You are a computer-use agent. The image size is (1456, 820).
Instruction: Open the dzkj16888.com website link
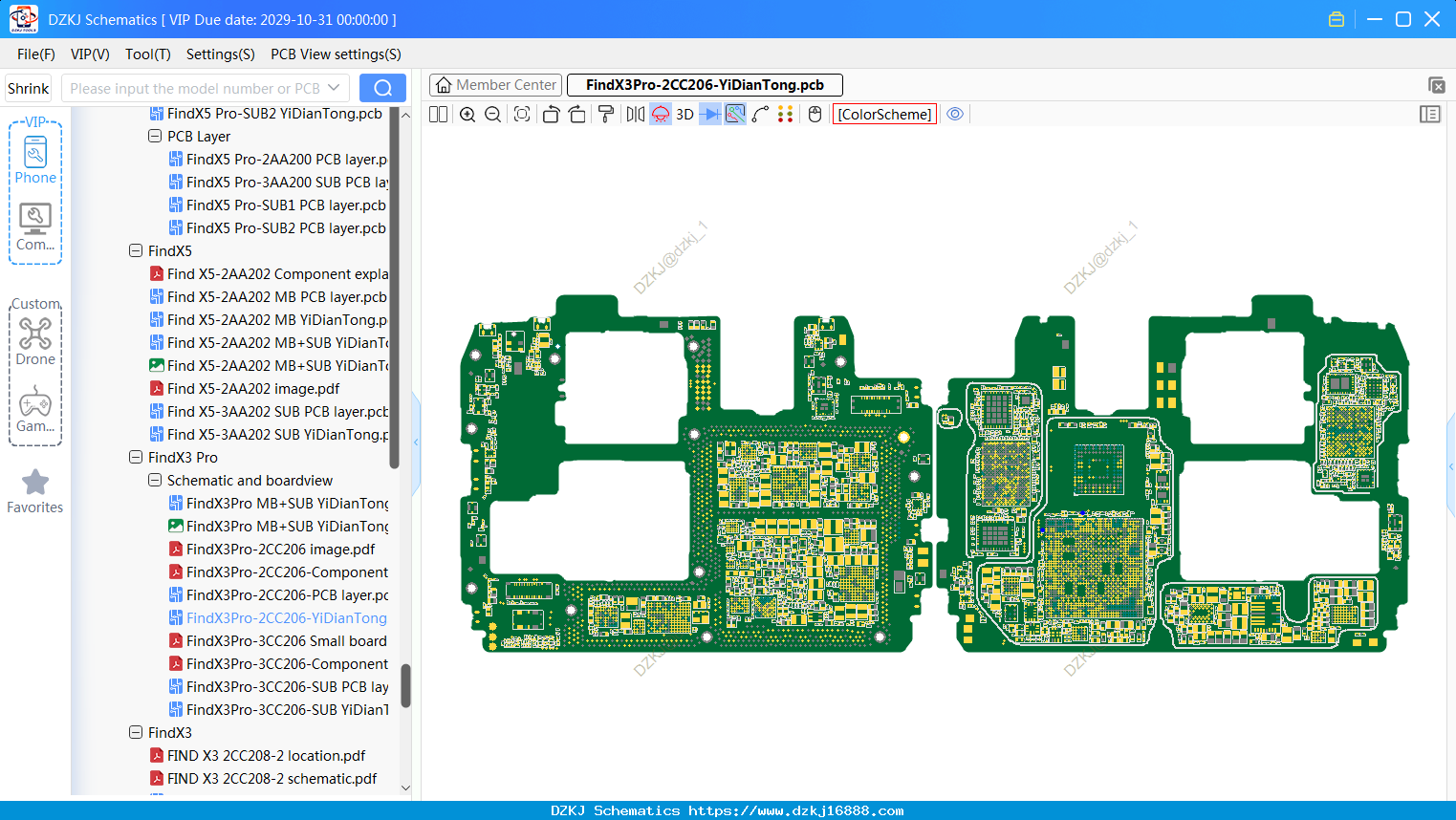tap(796, 810)
